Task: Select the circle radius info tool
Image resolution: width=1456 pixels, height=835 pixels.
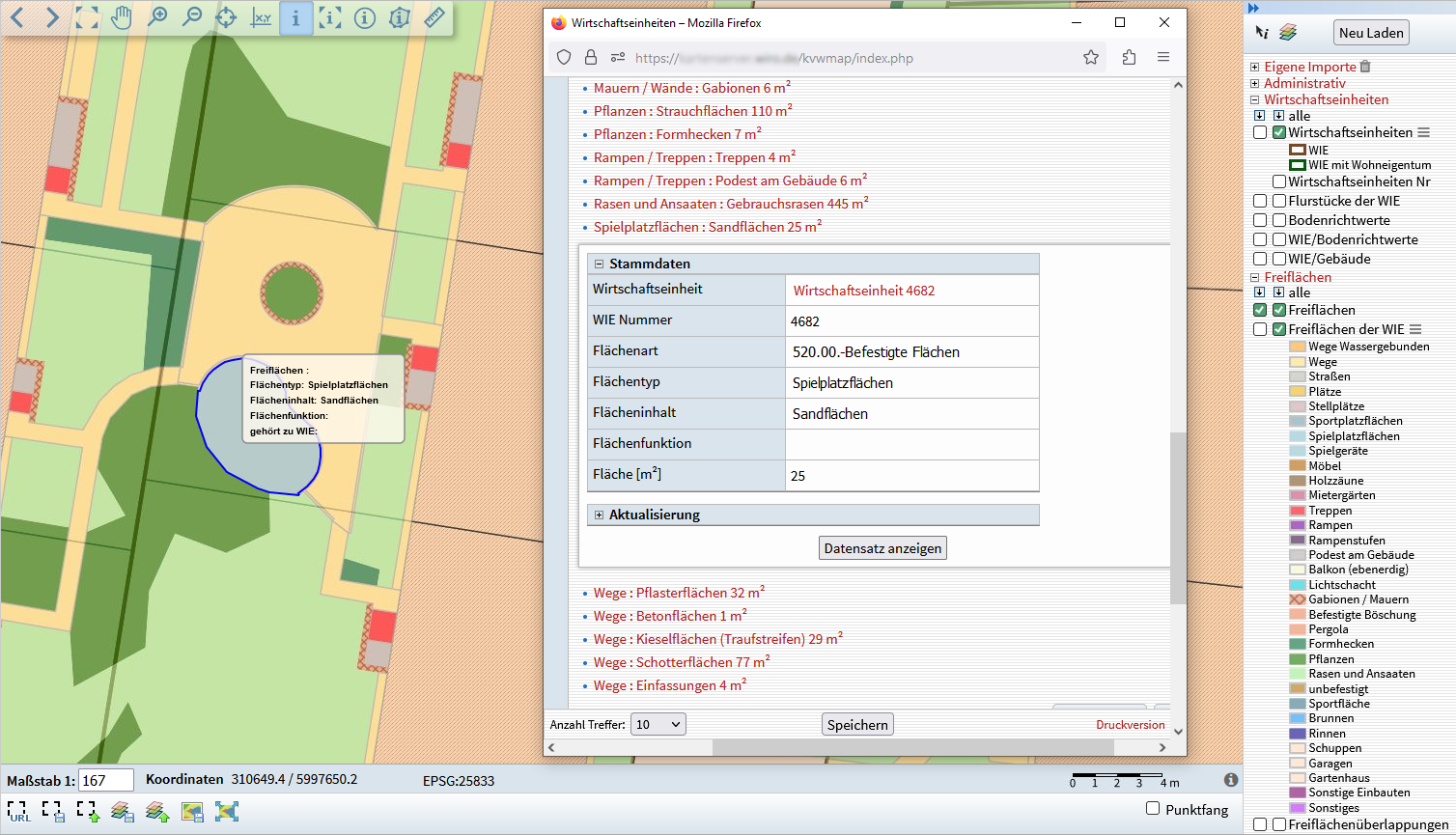Action: tap(365, 17)
